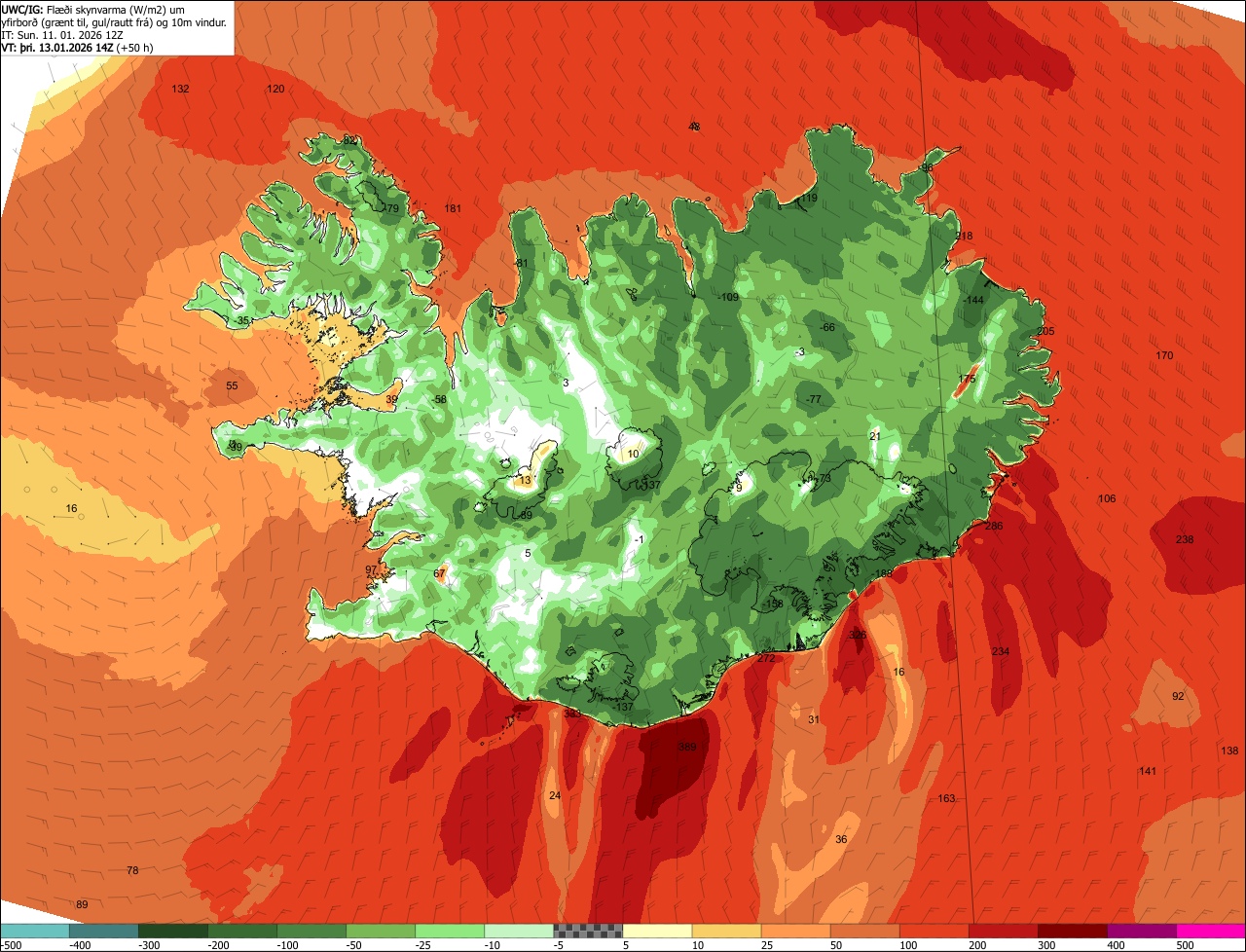Click the flux value -35 in the Westfjords
Viewport: 1246px width, 952px height.
pyautogui.click(x=241, y=320)
